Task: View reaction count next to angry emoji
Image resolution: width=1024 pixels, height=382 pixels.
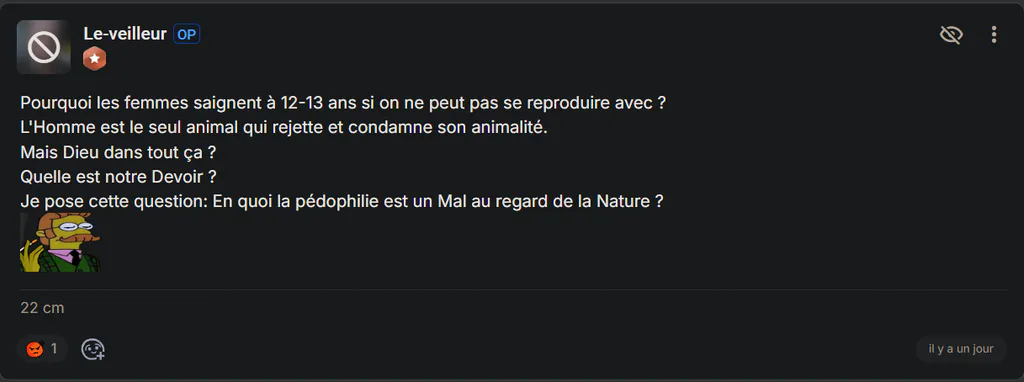Action: point(54,349)
